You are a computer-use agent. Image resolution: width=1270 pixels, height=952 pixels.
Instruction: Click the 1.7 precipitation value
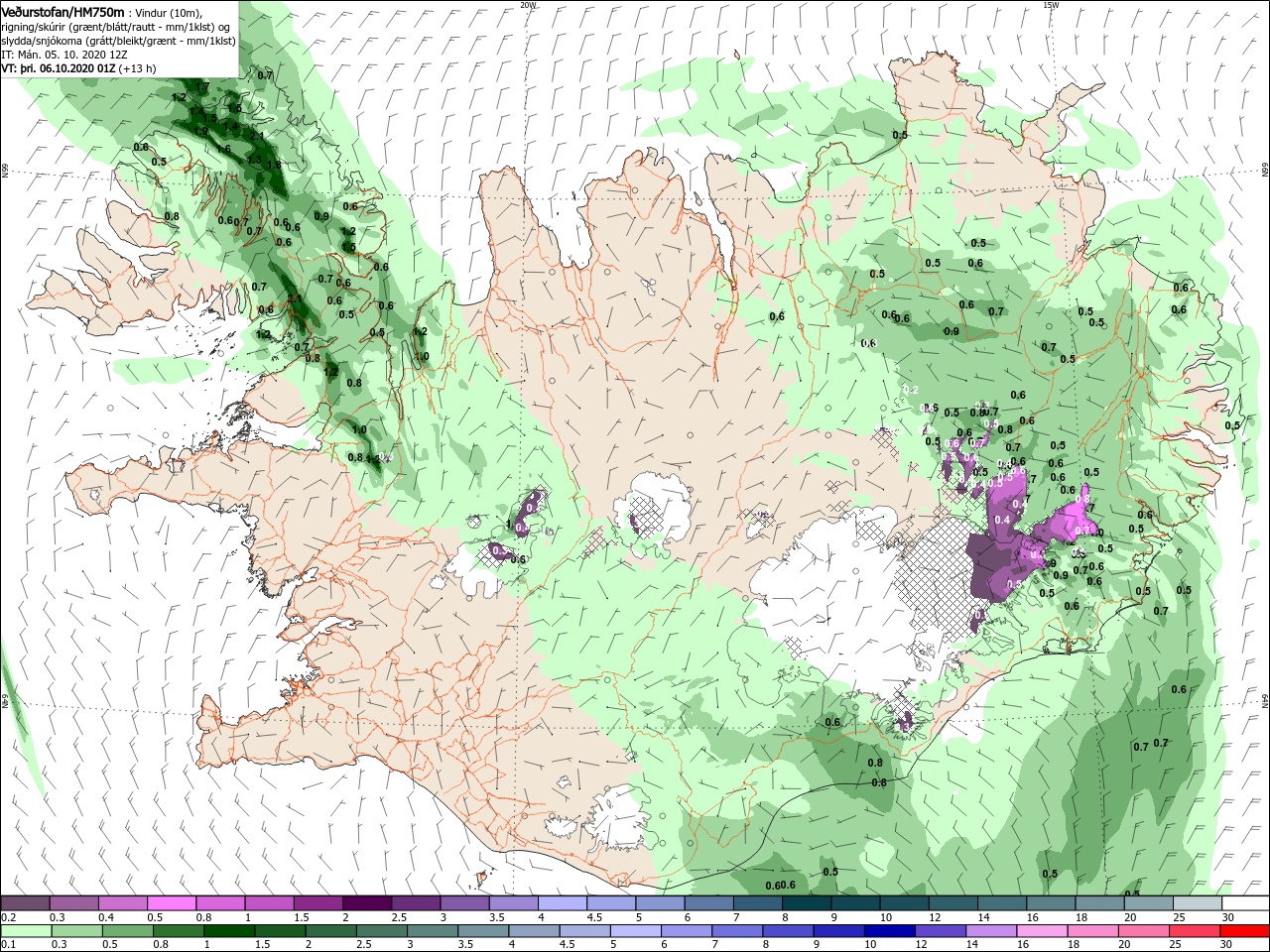201,87
